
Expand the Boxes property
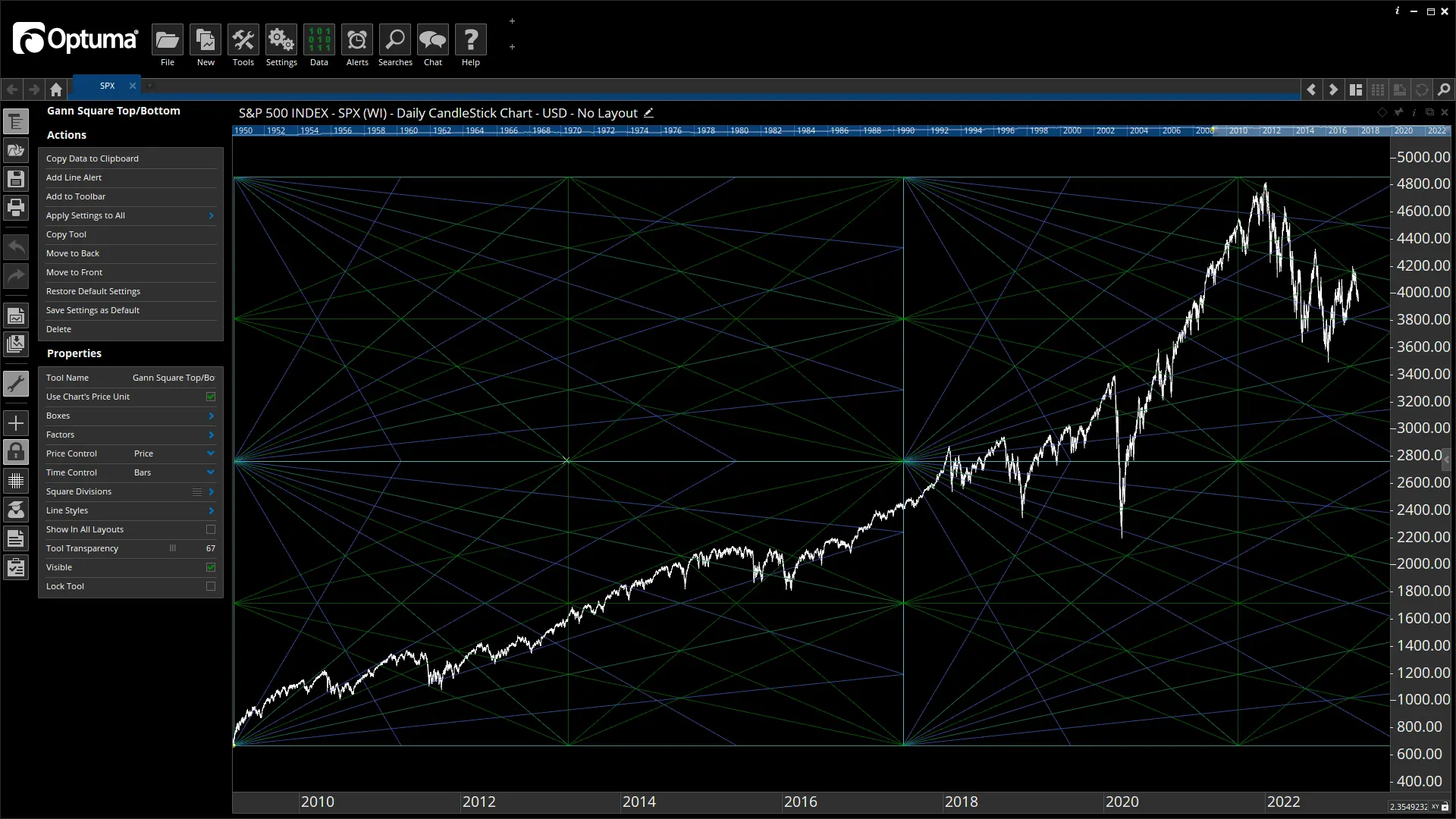click(130, 416)
